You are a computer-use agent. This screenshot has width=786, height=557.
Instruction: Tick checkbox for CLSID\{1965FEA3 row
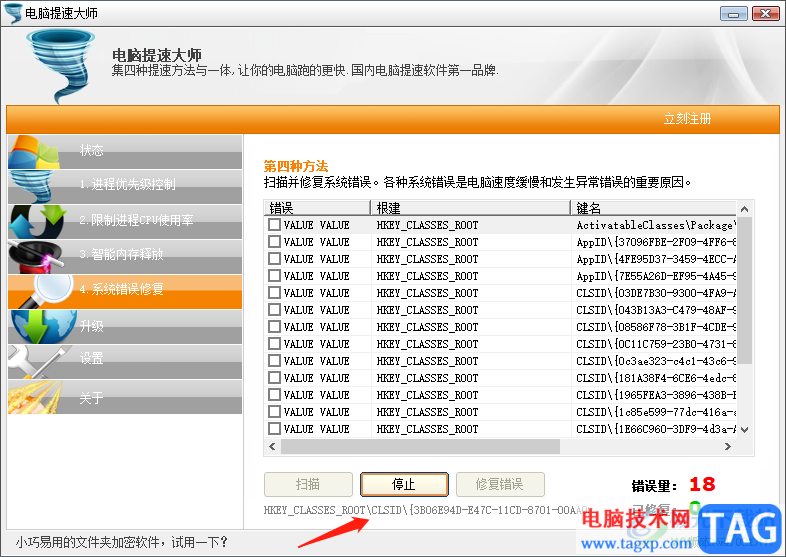point(274,395)
